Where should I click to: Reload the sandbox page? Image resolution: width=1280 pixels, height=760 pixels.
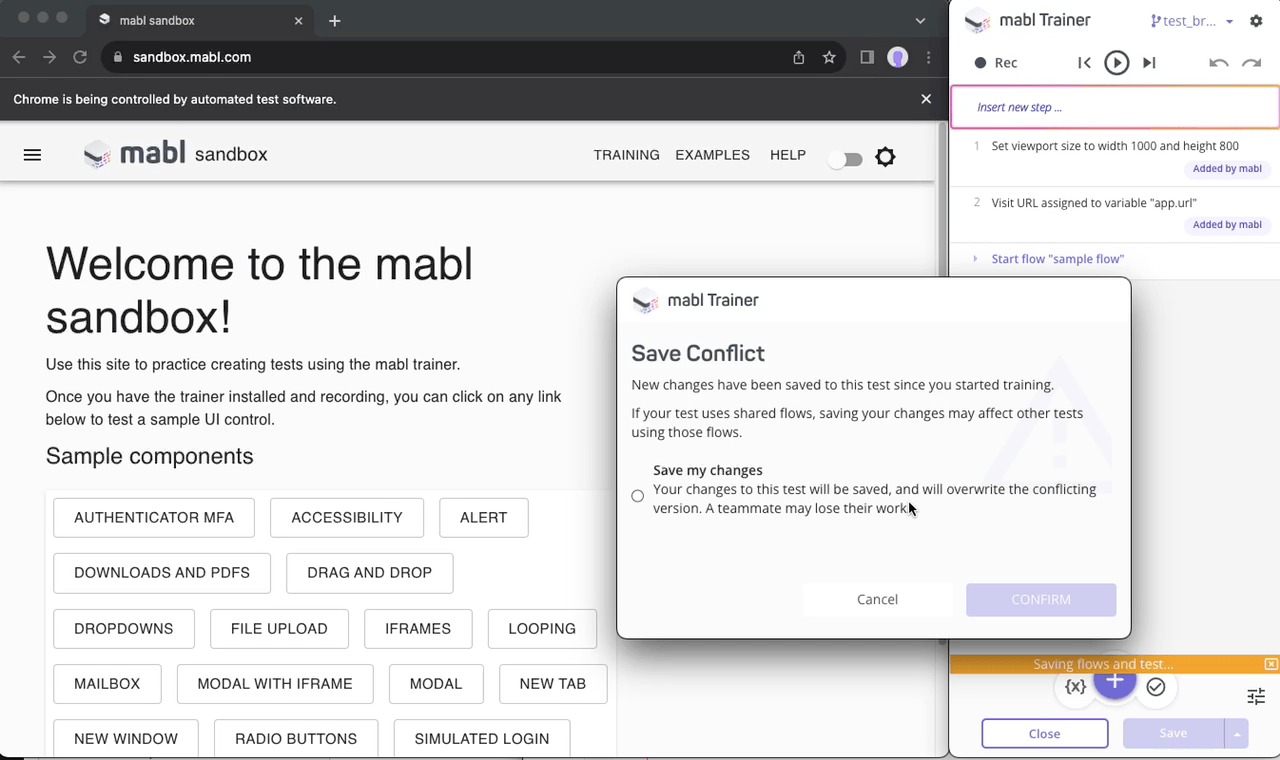tap(80, 57)
